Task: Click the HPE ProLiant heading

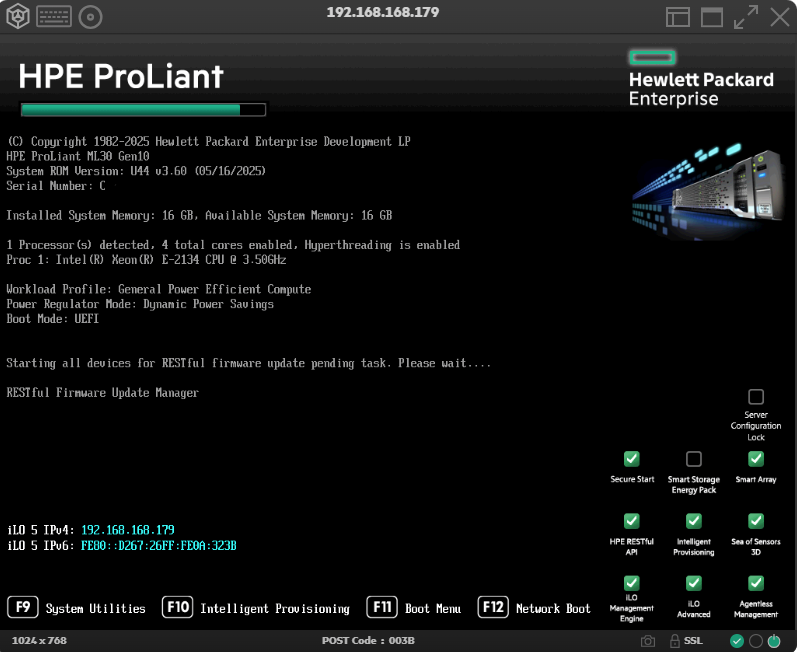Action: (x=121, y=77)
